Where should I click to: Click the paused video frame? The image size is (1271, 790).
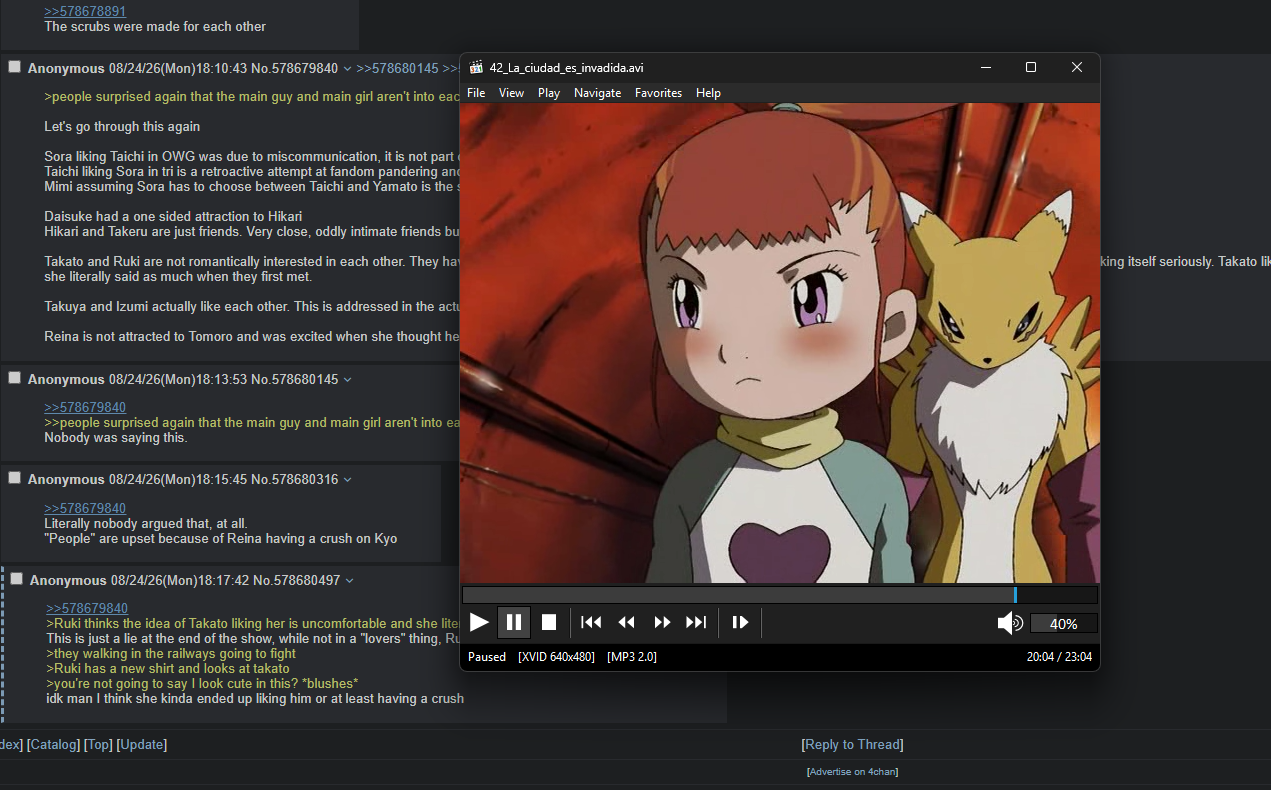(780, 343)
